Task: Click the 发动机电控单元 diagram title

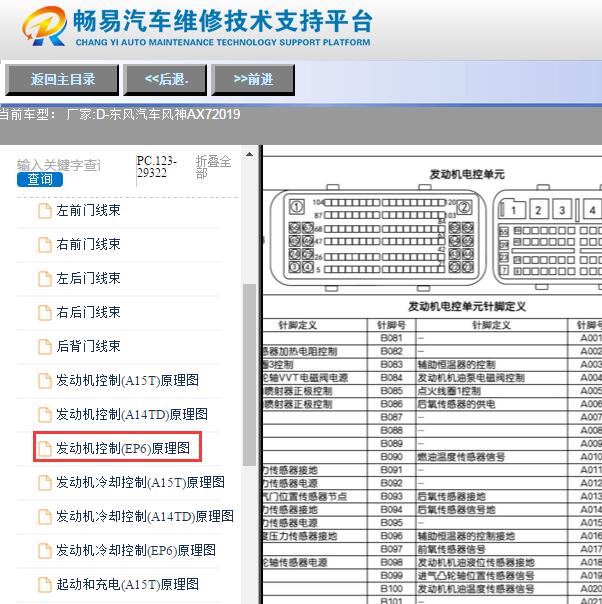Action: pos(467,174)
